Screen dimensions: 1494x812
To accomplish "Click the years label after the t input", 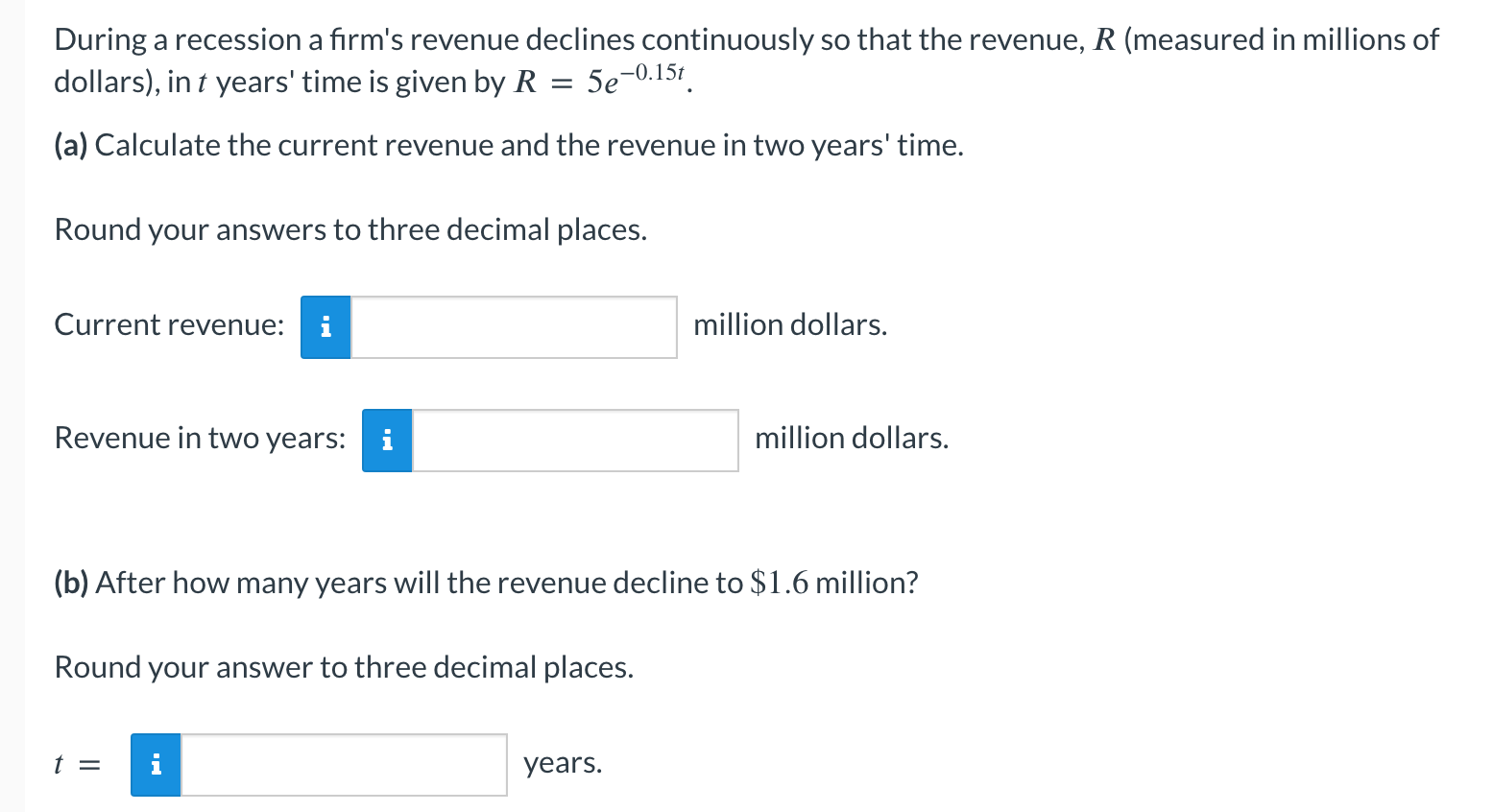I will (562, 763).
